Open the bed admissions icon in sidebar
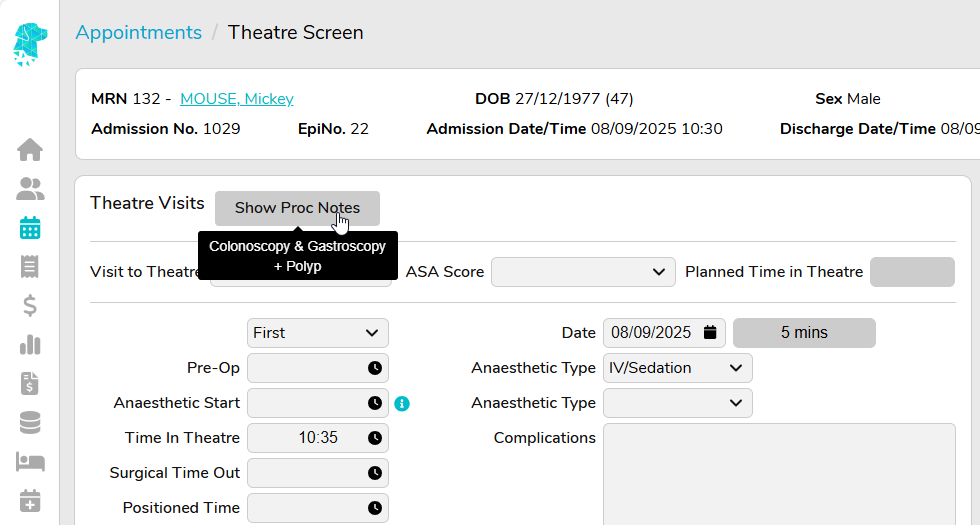This screenshot has height=525, width=980. coord(30,462)
